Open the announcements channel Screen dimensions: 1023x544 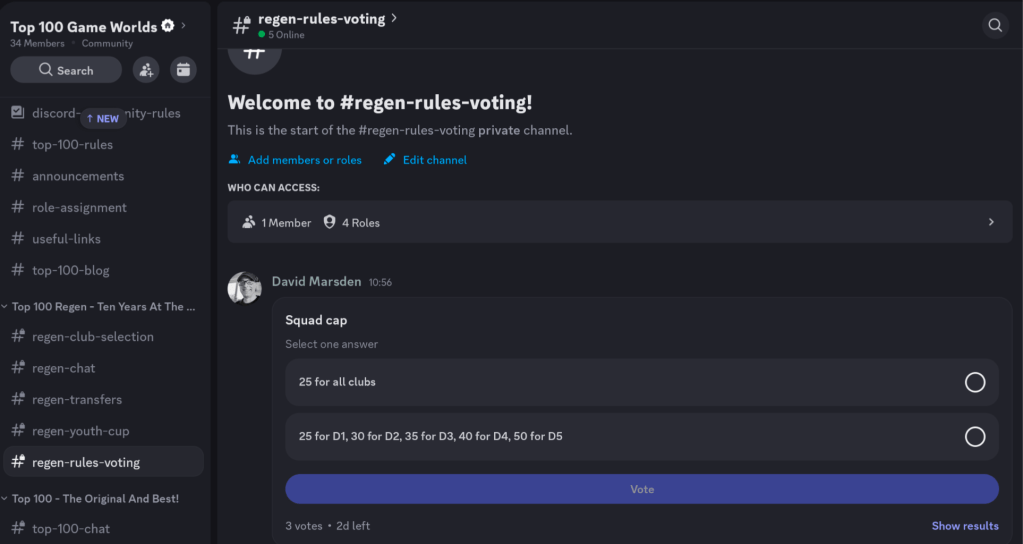pyautogui.click(x=78, y=176)
